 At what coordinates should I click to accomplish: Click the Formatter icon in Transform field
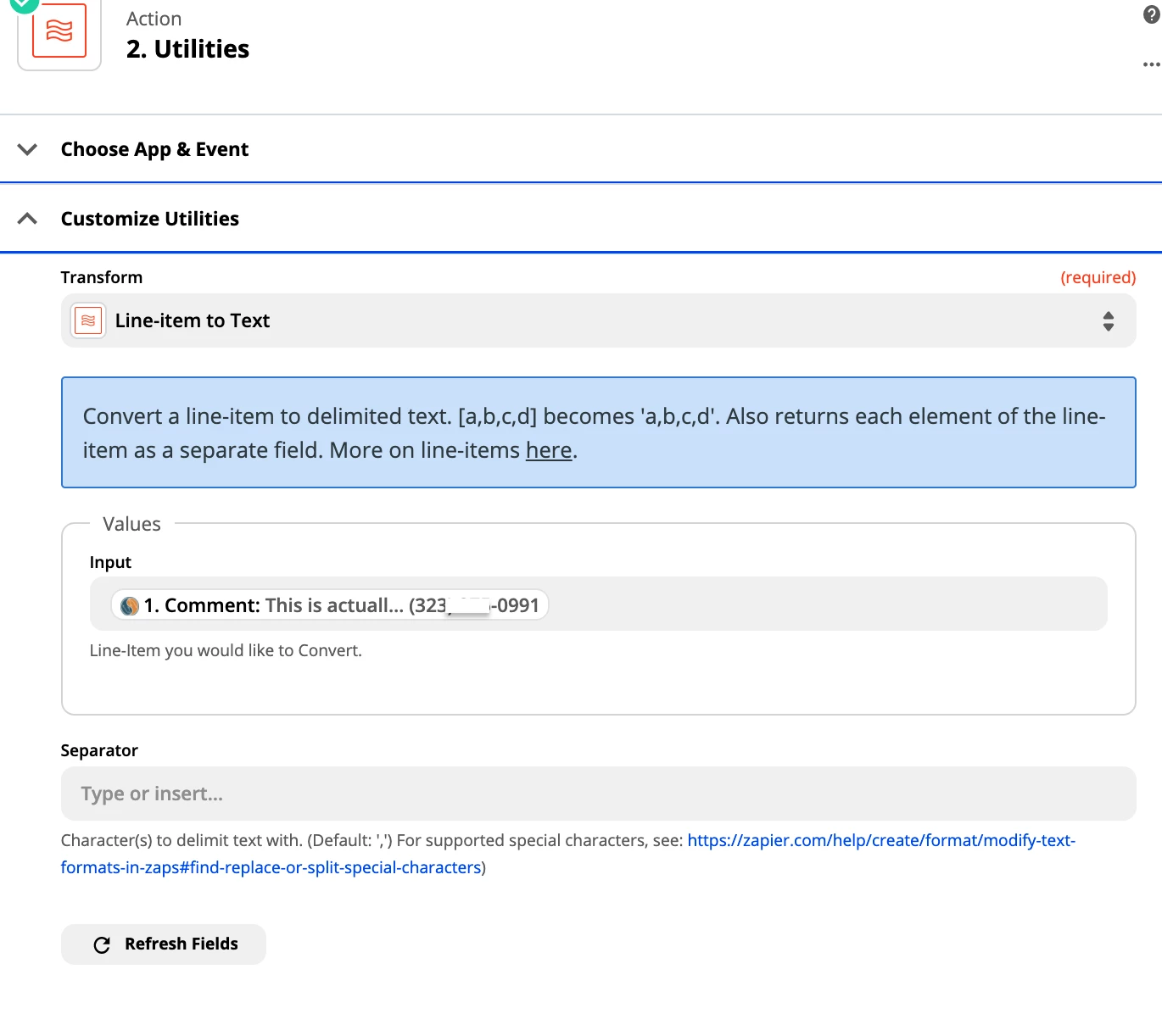click(88, 321)
